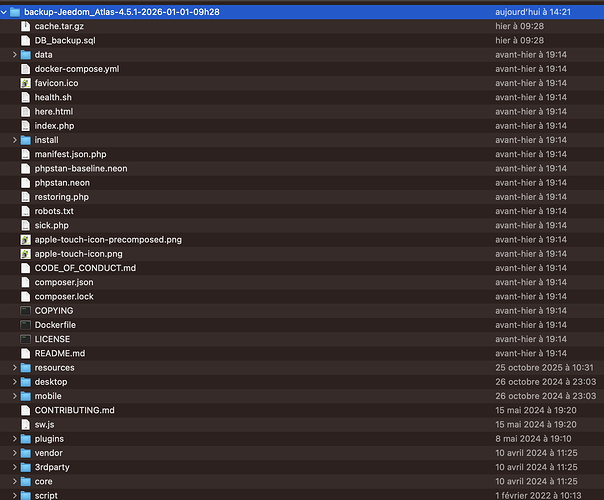
Task: Expand the vendor folder
Action: 15,453
